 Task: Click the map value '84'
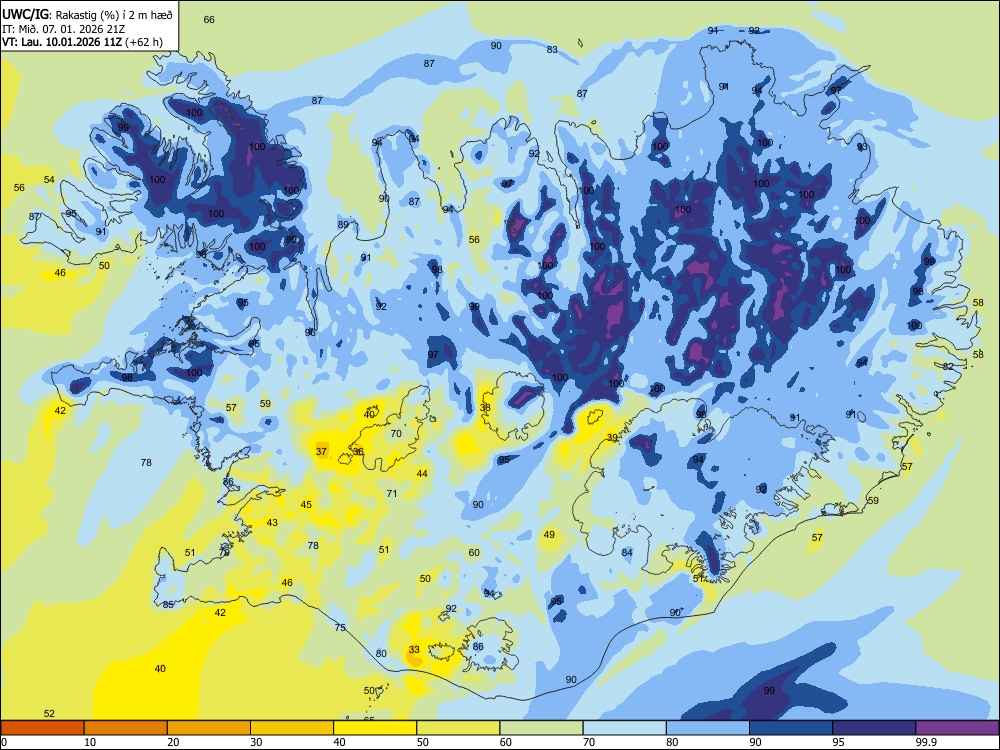(628, 552)
